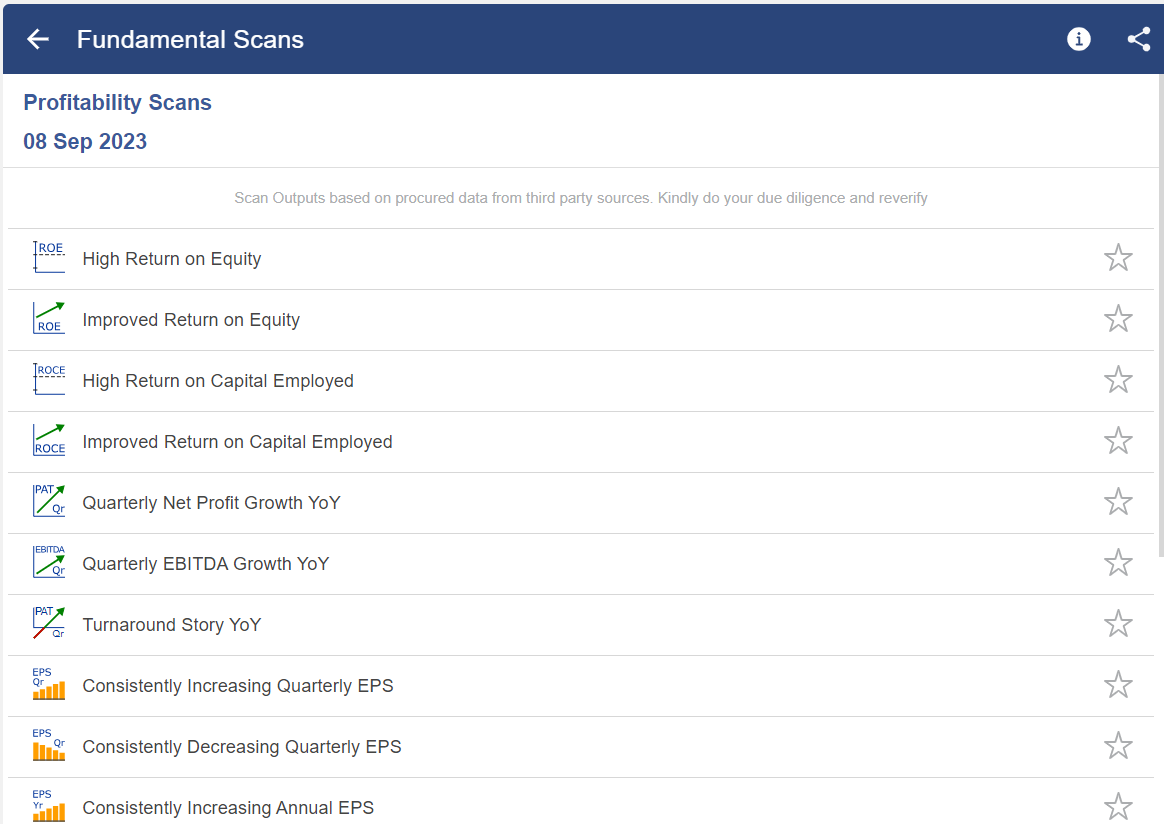Go back using the left arrow icon
Image resolution: width=1164 pixels, height=824 pixels.
tap(37, 39)
